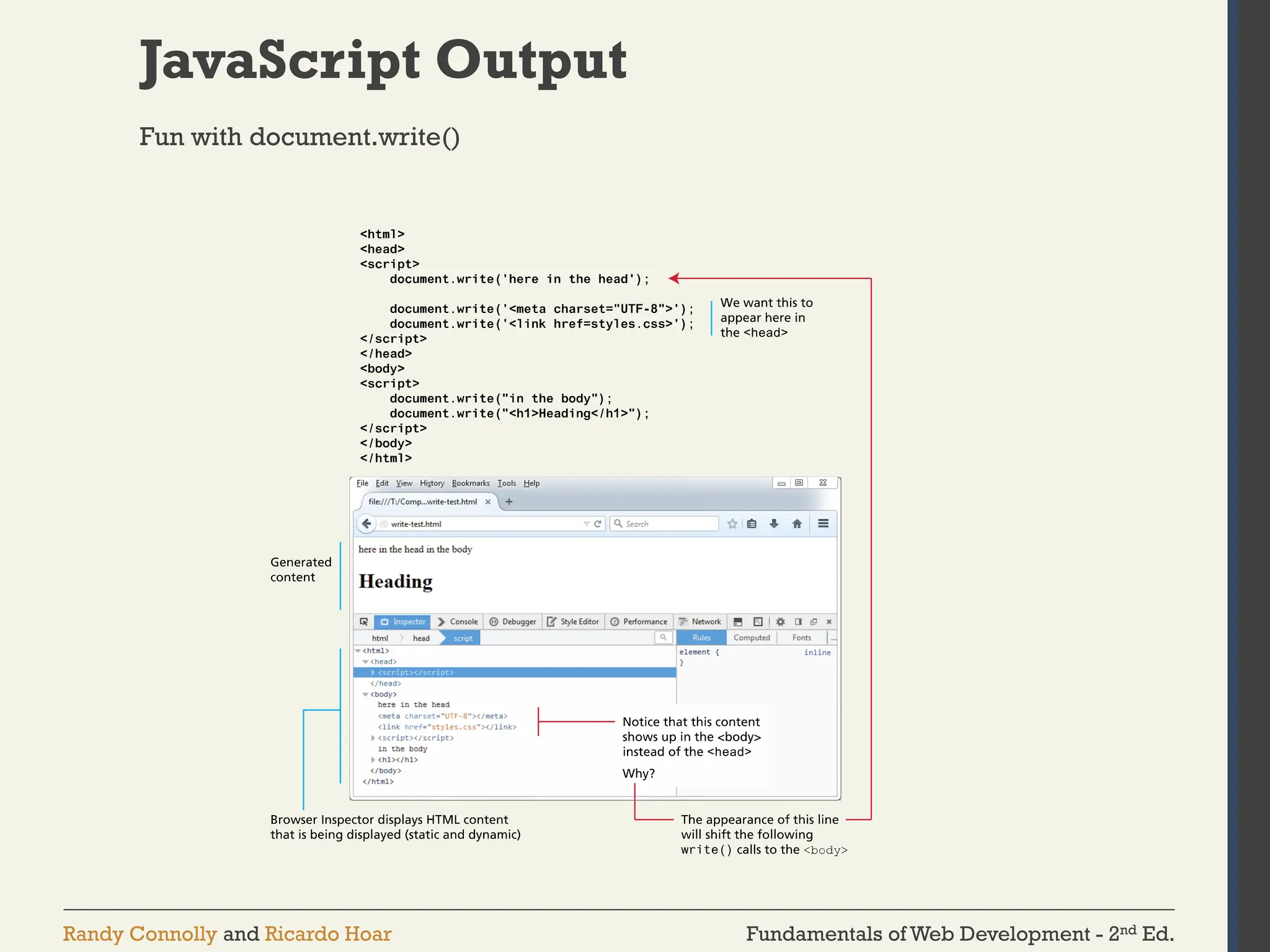The height and width of the screenshot is (952, 1270).
Task: Click the html breadcrumb
Action: (x=380, y=638)
